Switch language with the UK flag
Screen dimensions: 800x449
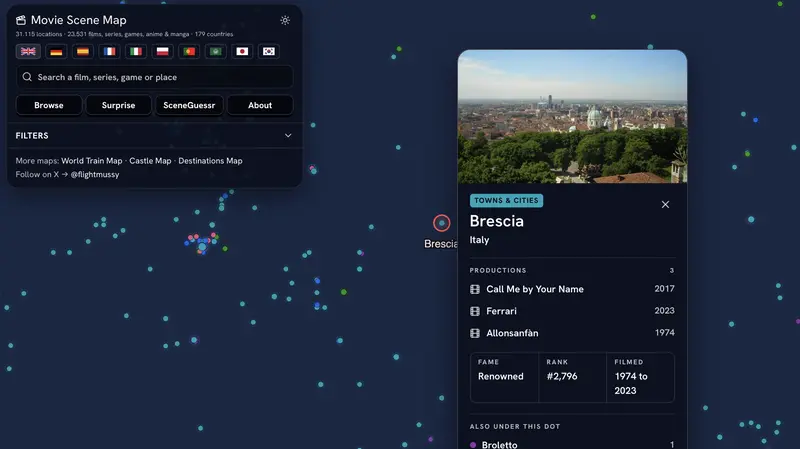click(x=28, y=52)
